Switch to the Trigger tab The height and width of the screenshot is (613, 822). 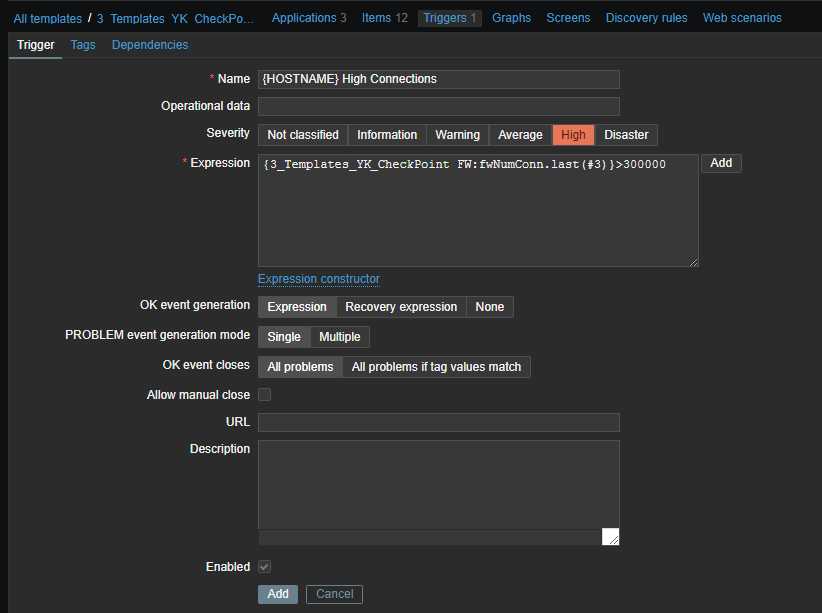click(x=35, y=45)
